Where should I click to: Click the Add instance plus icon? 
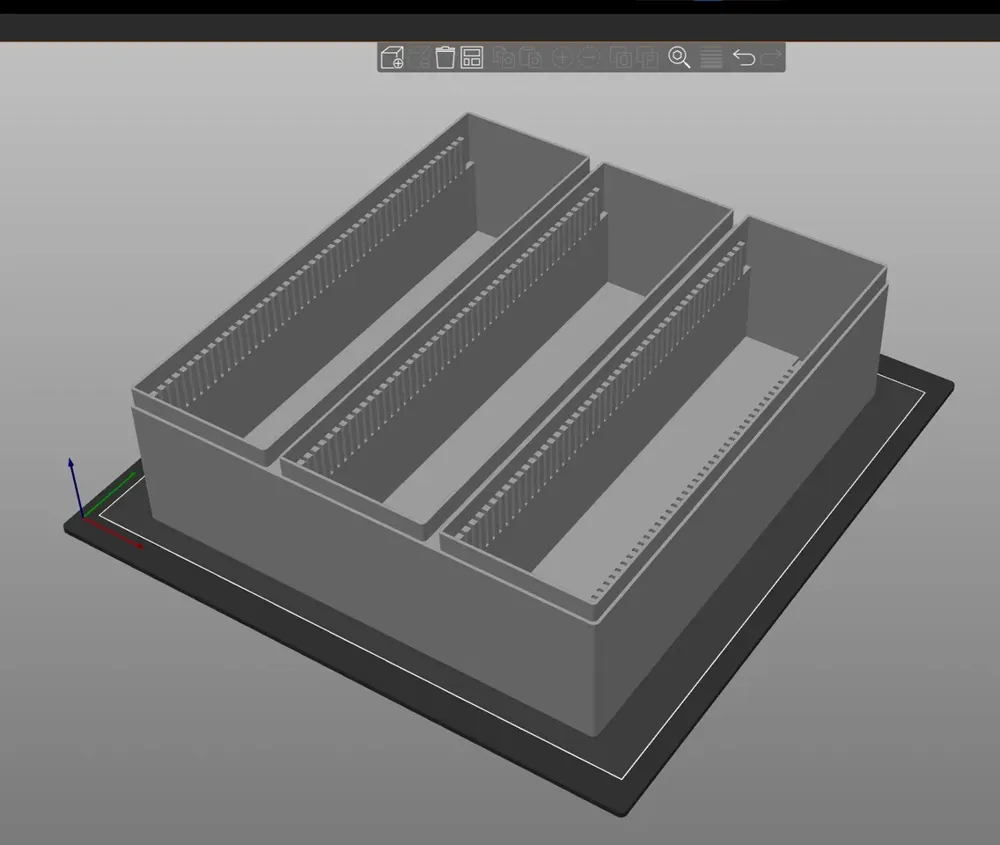tap(562, 57)
